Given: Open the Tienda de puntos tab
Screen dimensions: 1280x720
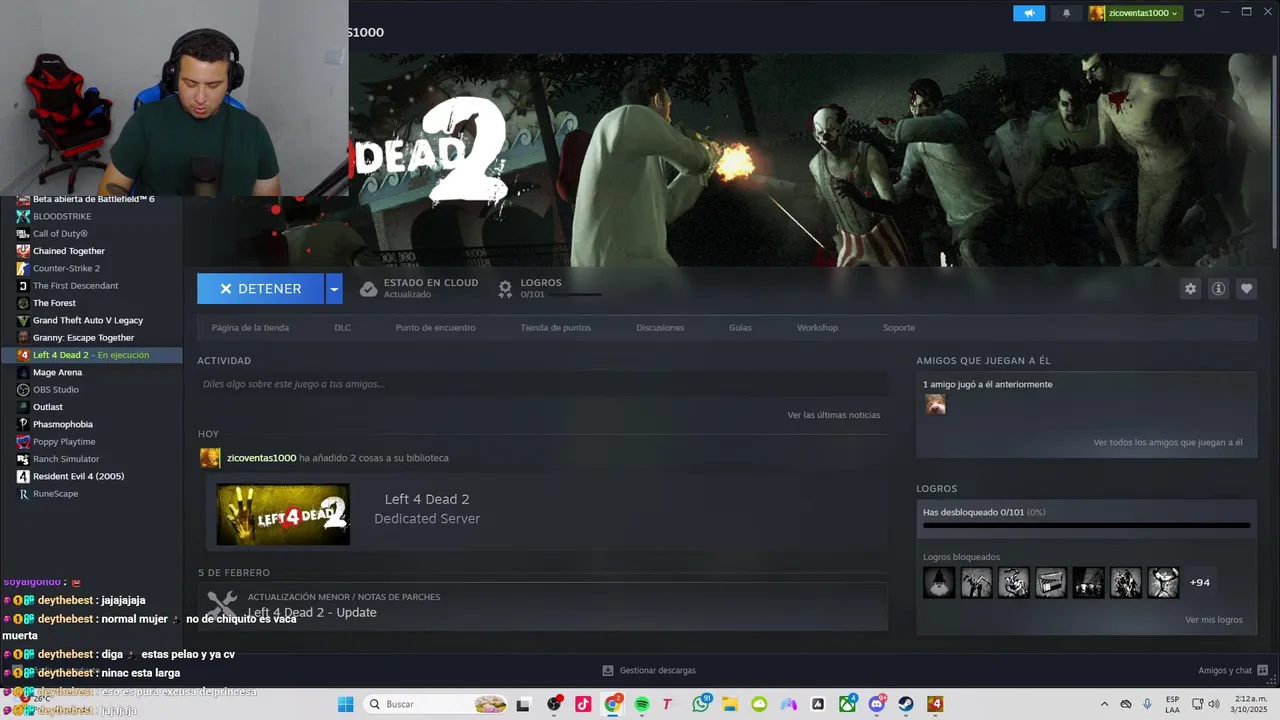Looking at the screenshot, I should click(x=555, y=328).
